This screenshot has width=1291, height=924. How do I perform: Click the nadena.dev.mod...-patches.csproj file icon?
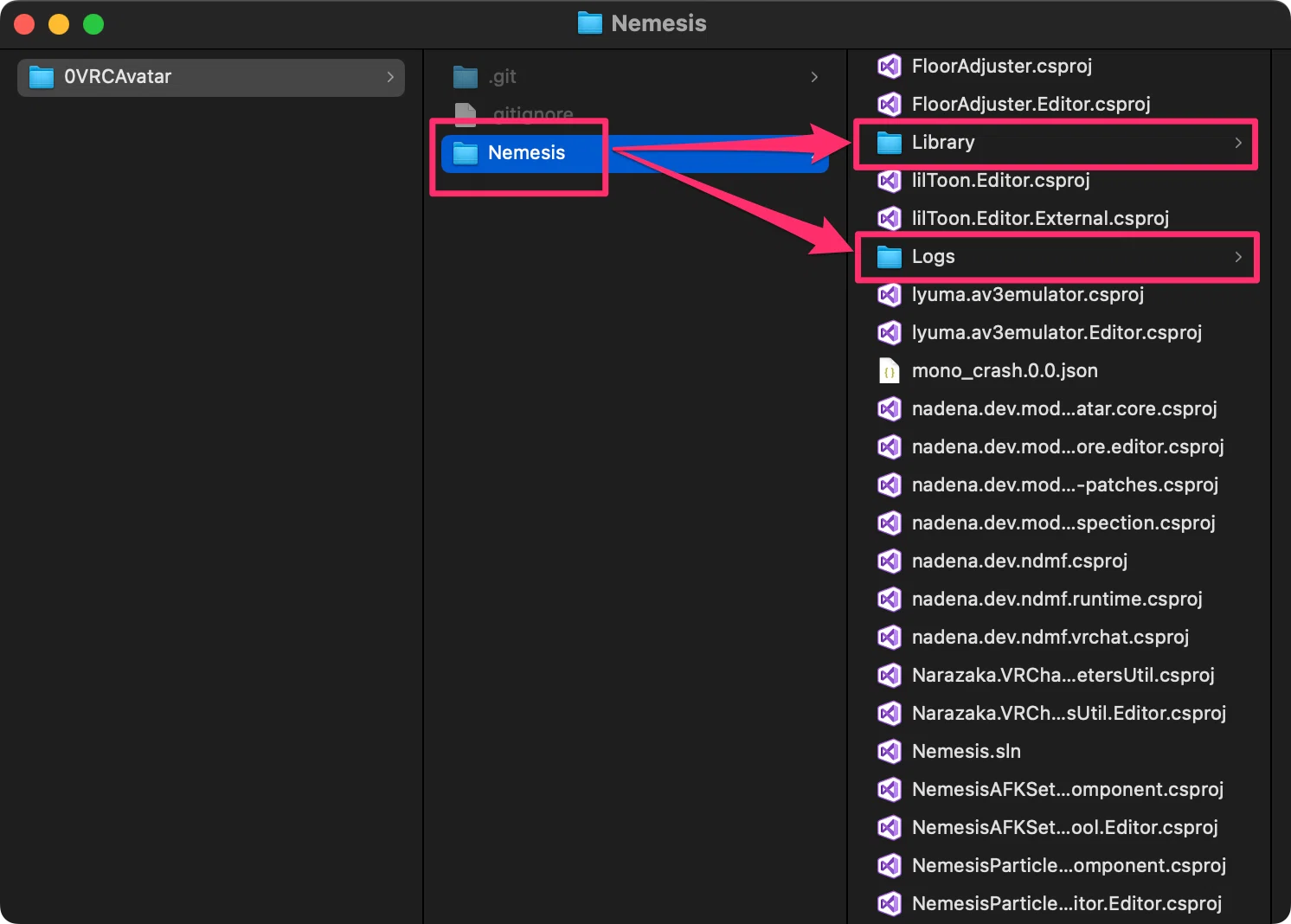tap(890, 484)
